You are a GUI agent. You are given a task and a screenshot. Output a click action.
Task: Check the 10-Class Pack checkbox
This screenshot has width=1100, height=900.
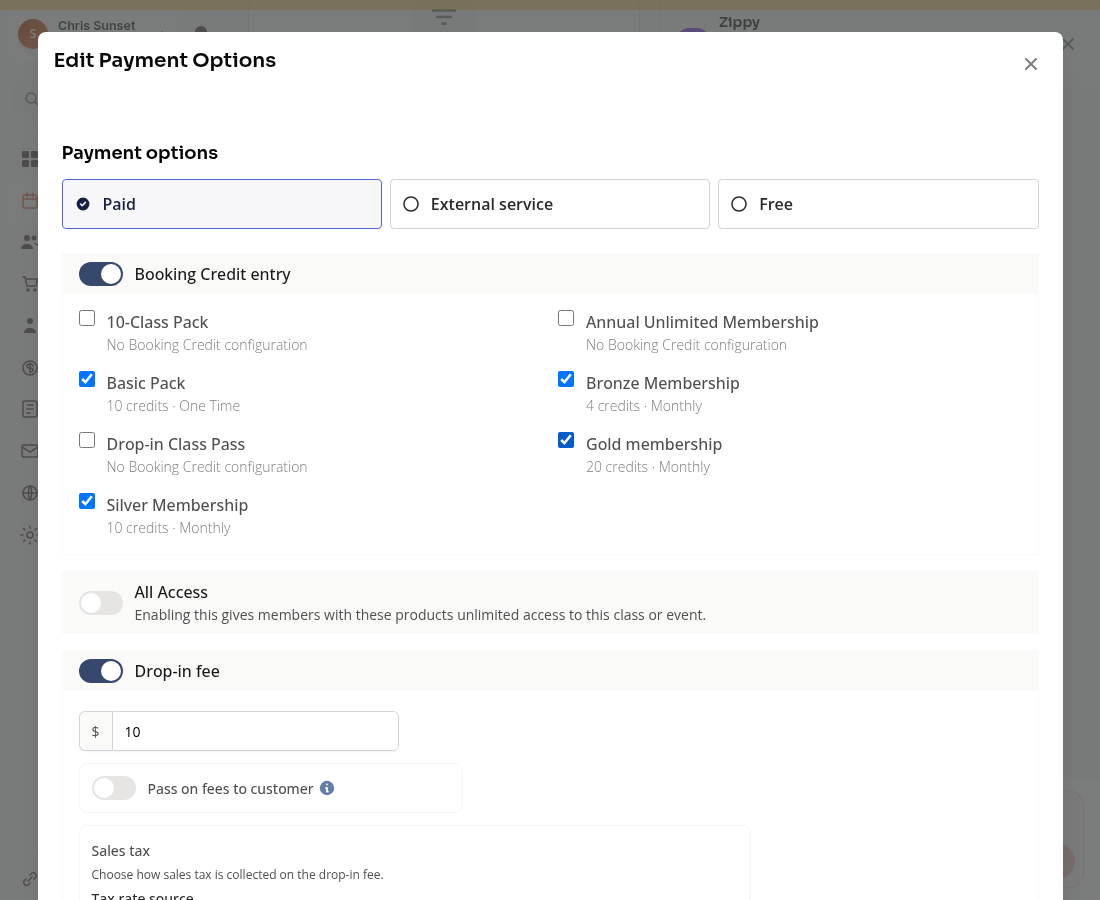87,318
